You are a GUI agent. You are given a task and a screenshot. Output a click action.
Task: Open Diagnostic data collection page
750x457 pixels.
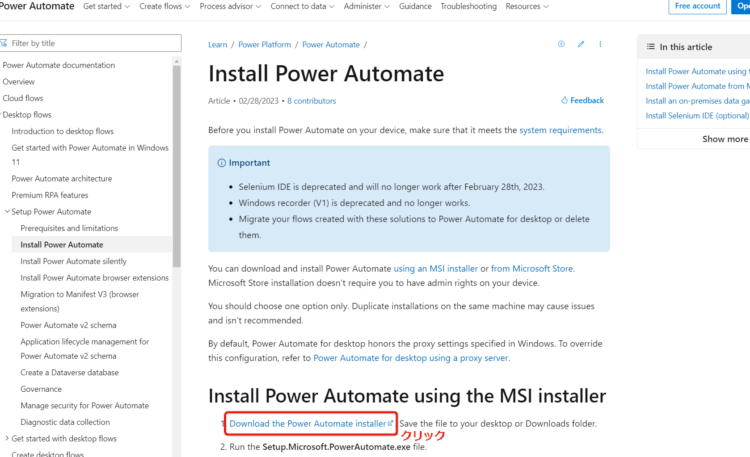[x=65, y=422]
